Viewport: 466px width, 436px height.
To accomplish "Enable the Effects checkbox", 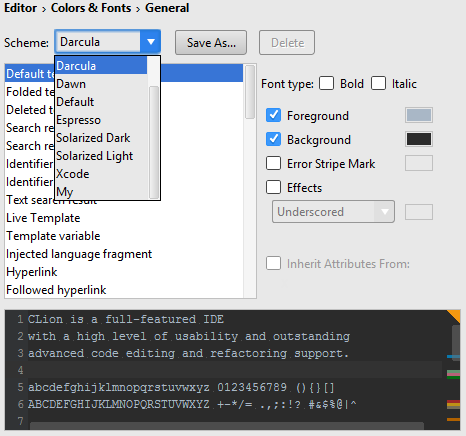I will 273,187.
